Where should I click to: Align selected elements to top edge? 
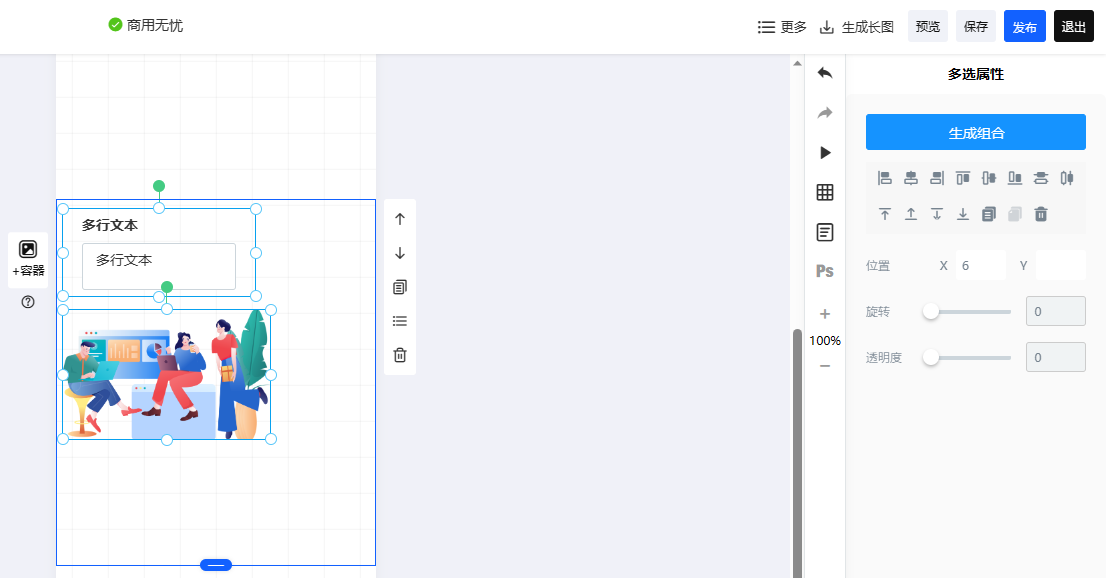click(963, 178)
